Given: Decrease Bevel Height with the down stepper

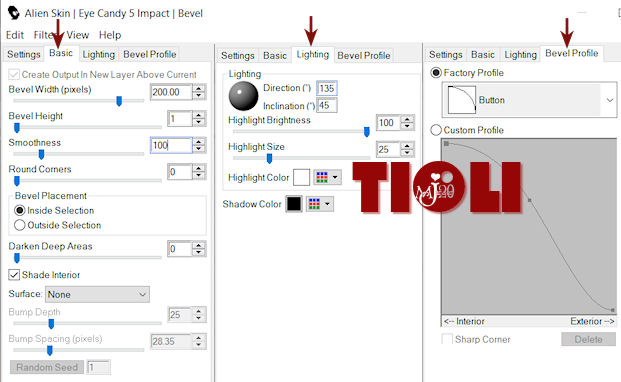Looking at the screenshot, I should tap(199, 122).
